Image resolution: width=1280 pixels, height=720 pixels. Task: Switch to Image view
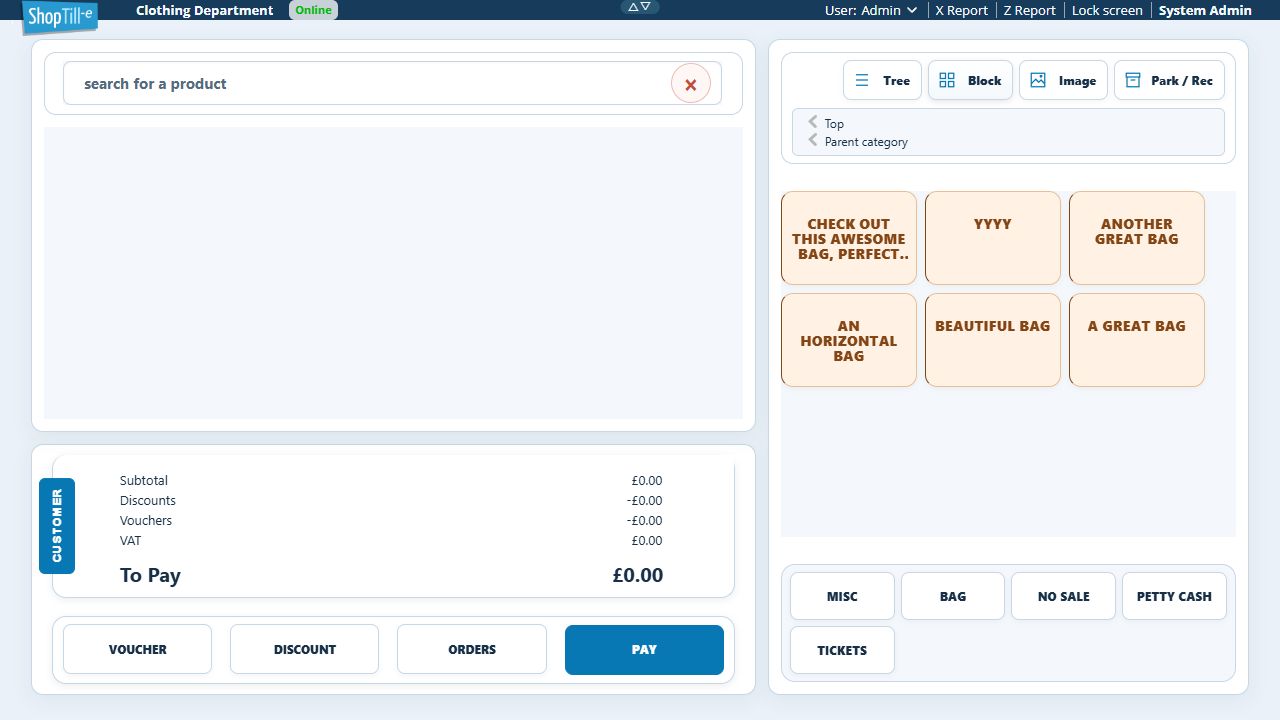(1063, 80)
